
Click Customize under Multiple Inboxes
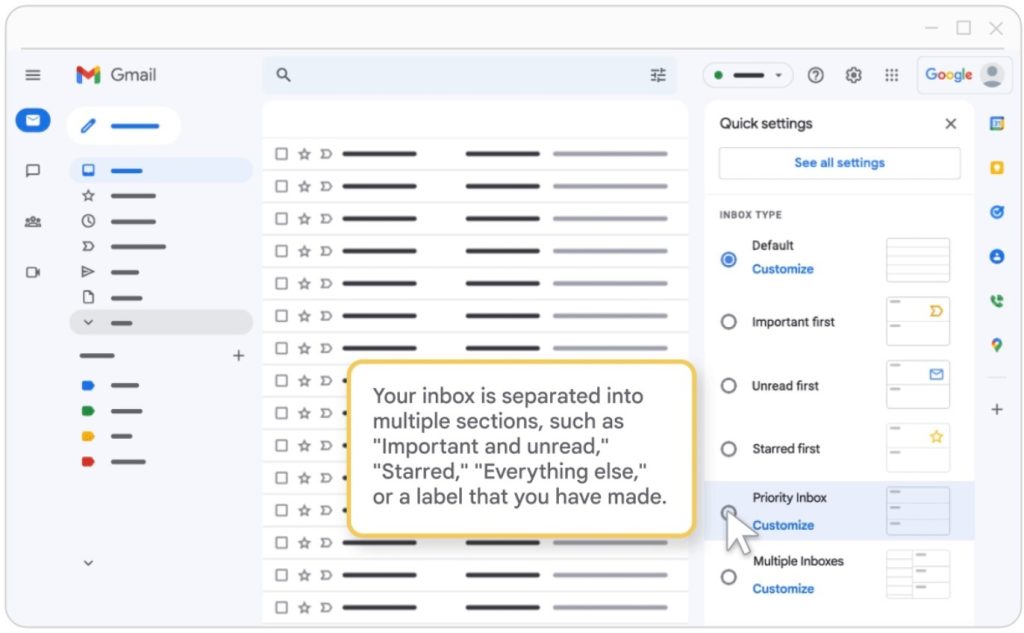(783, 589)
